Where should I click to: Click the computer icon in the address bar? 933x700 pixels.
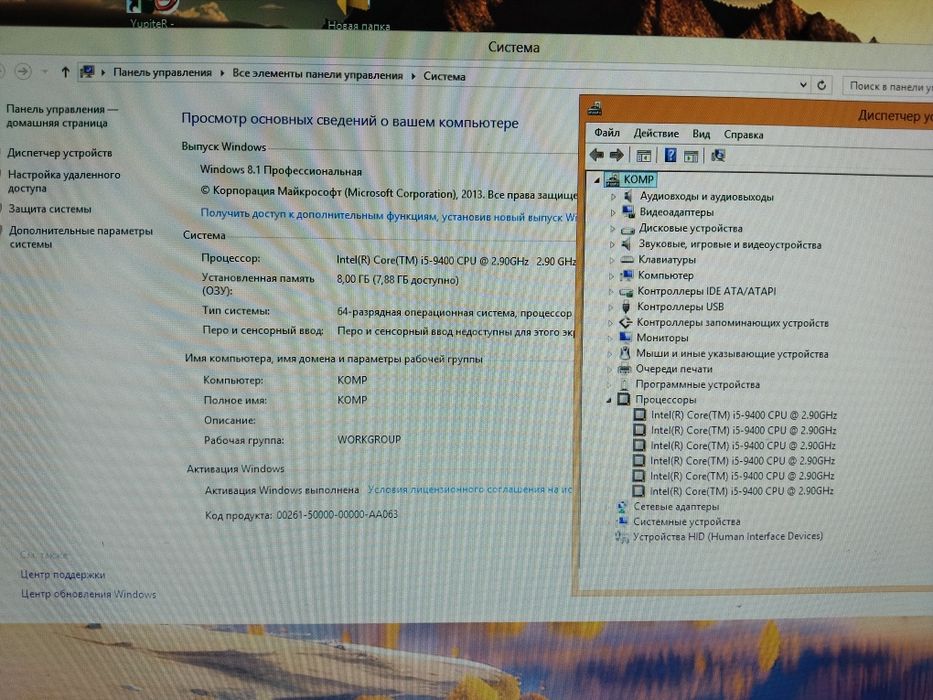coord(87,72)
